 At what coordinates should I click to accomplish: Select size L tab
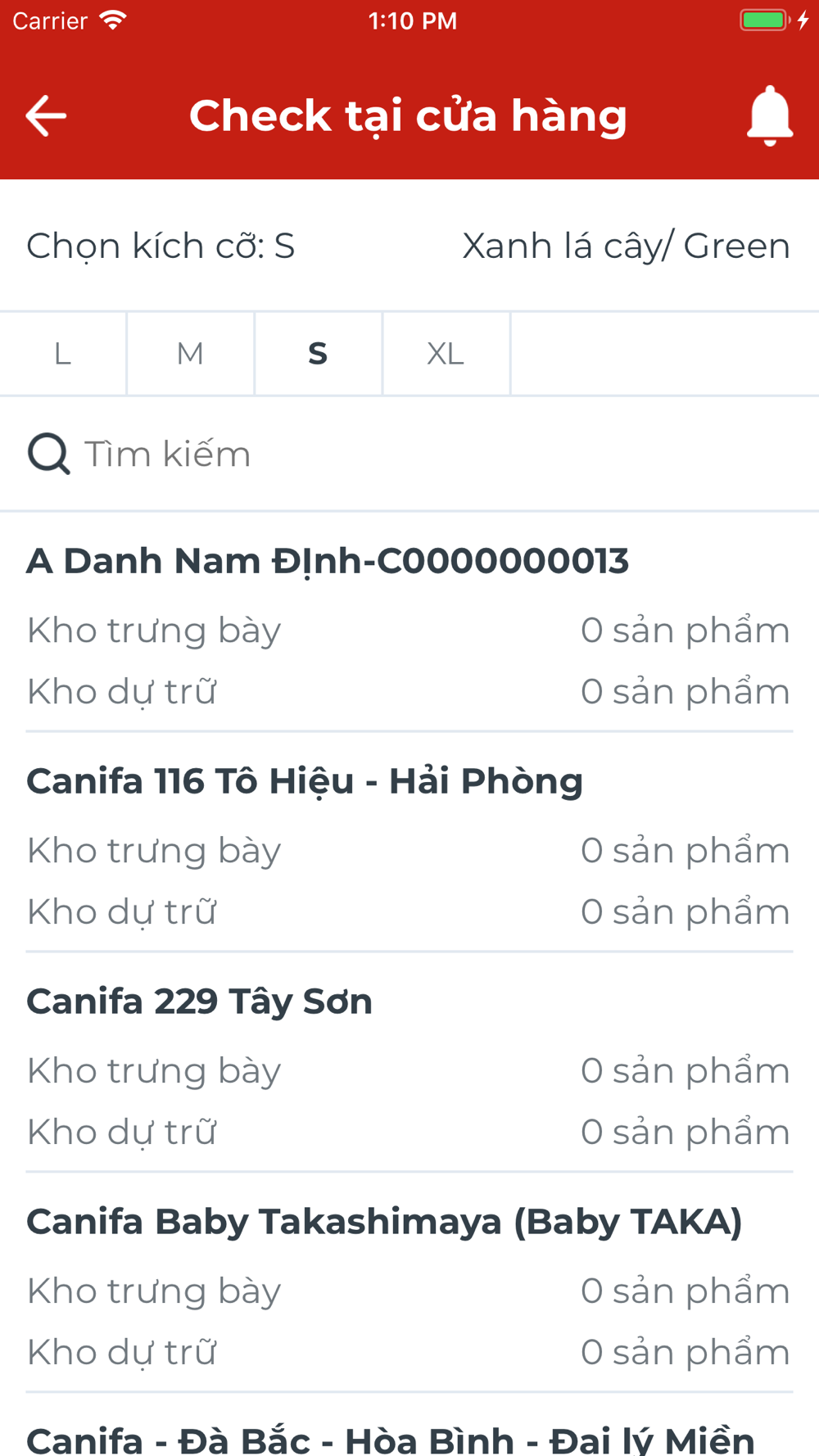pos(63,354)
